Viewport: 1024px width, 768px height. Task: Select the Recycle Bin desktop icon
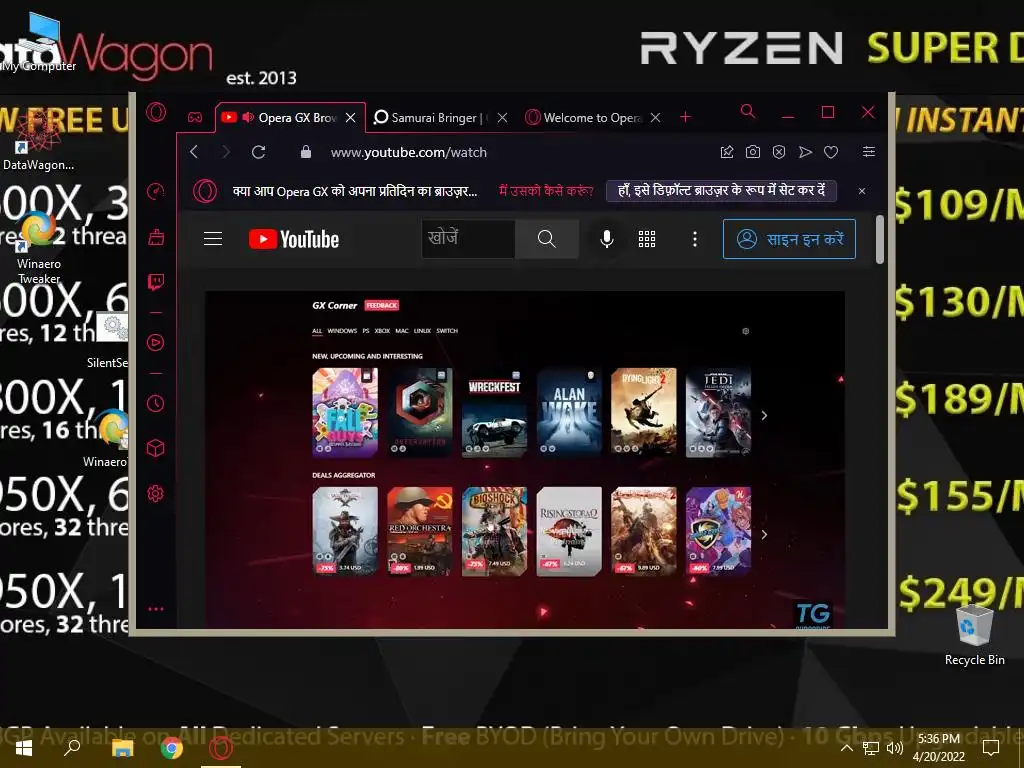click(974, 635)
